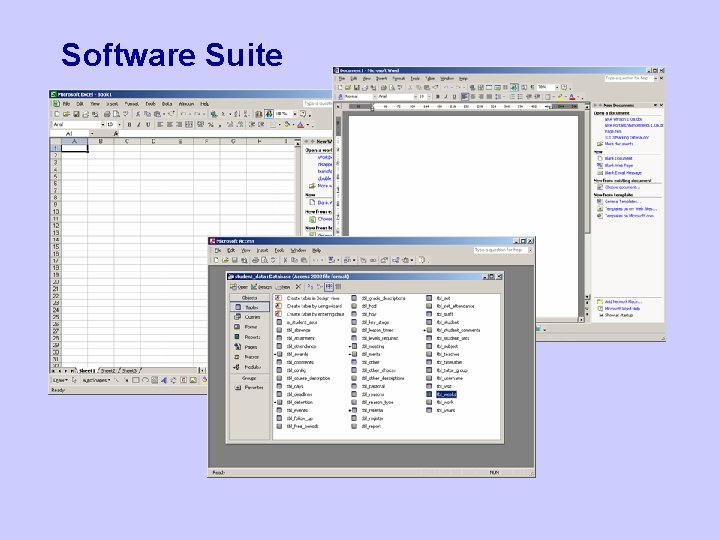Click cell A1 in Excel sheet

74,148
